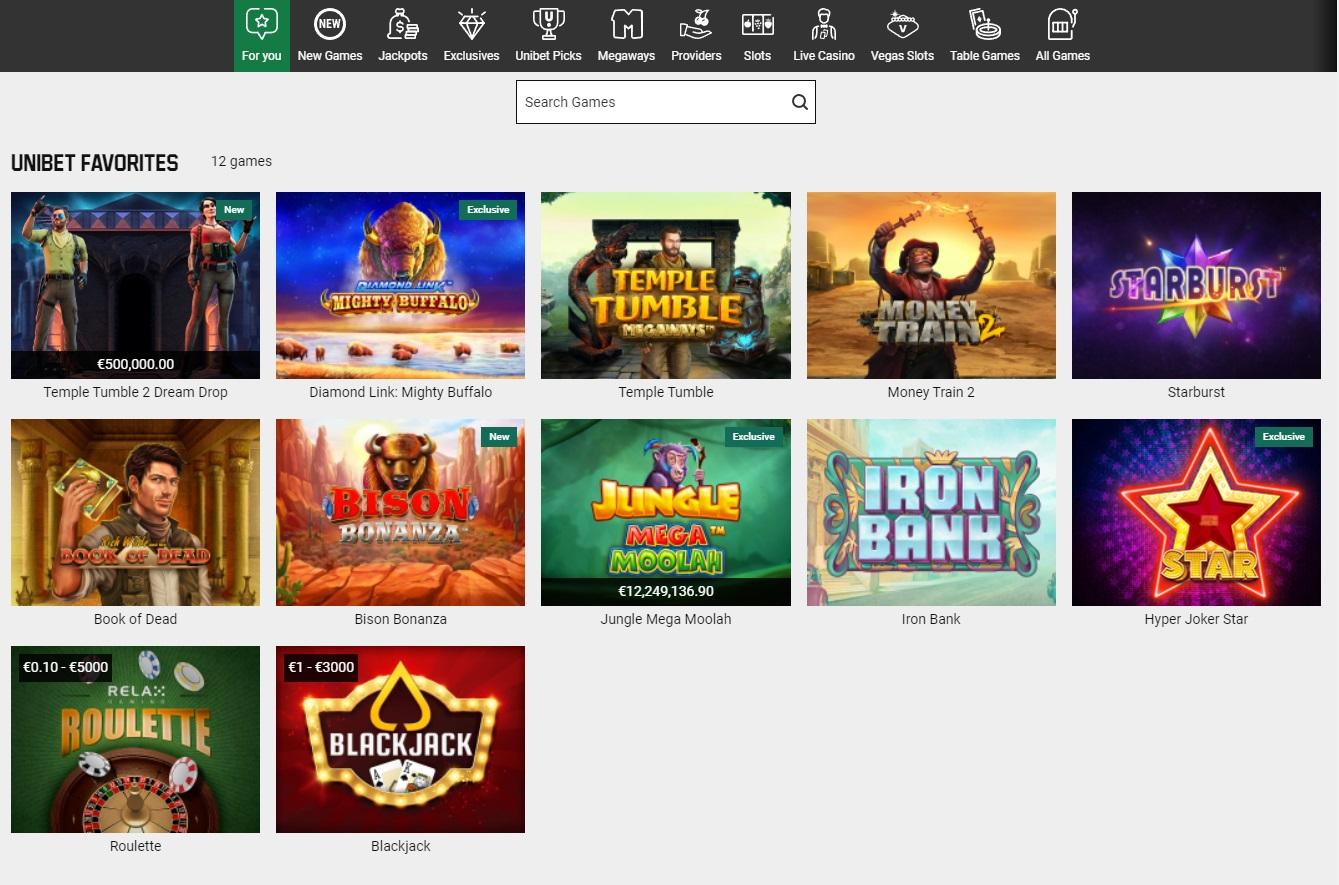Screen dimensions: 1339x885
Task: Open New Games badge icon
Action: pos(330,23)
